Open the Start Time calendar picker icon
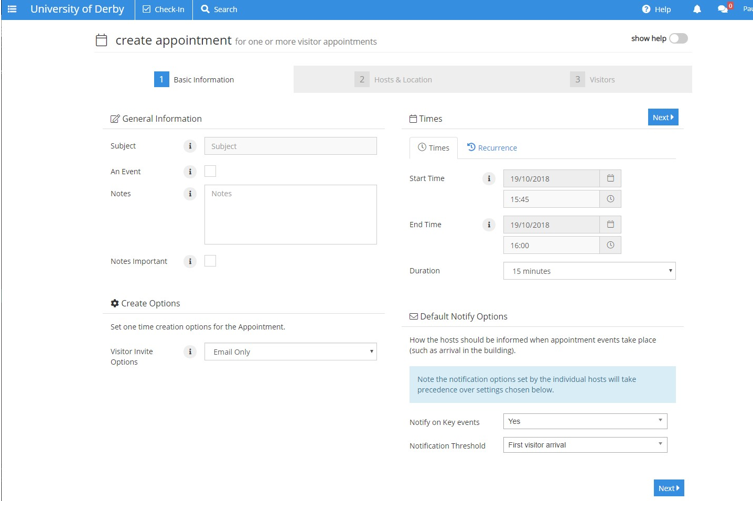Viewport: 756px width, 516px height. 610,178
